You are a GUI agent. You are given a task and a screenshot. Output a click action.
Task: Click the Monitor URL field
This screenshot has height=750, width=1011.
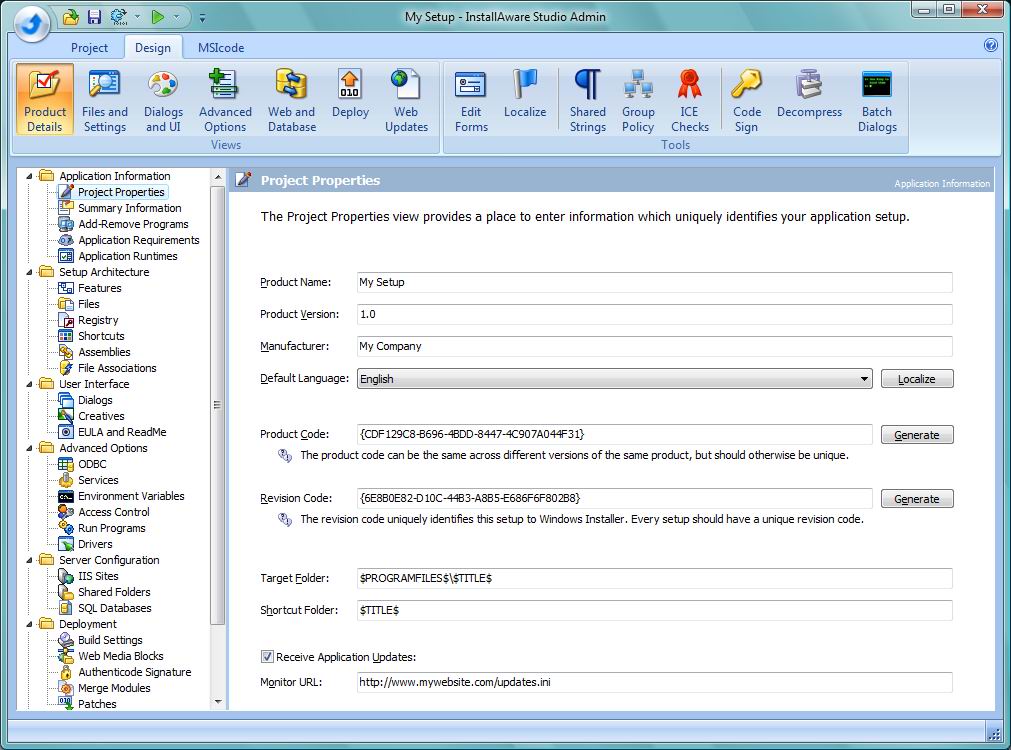[654, 682]
